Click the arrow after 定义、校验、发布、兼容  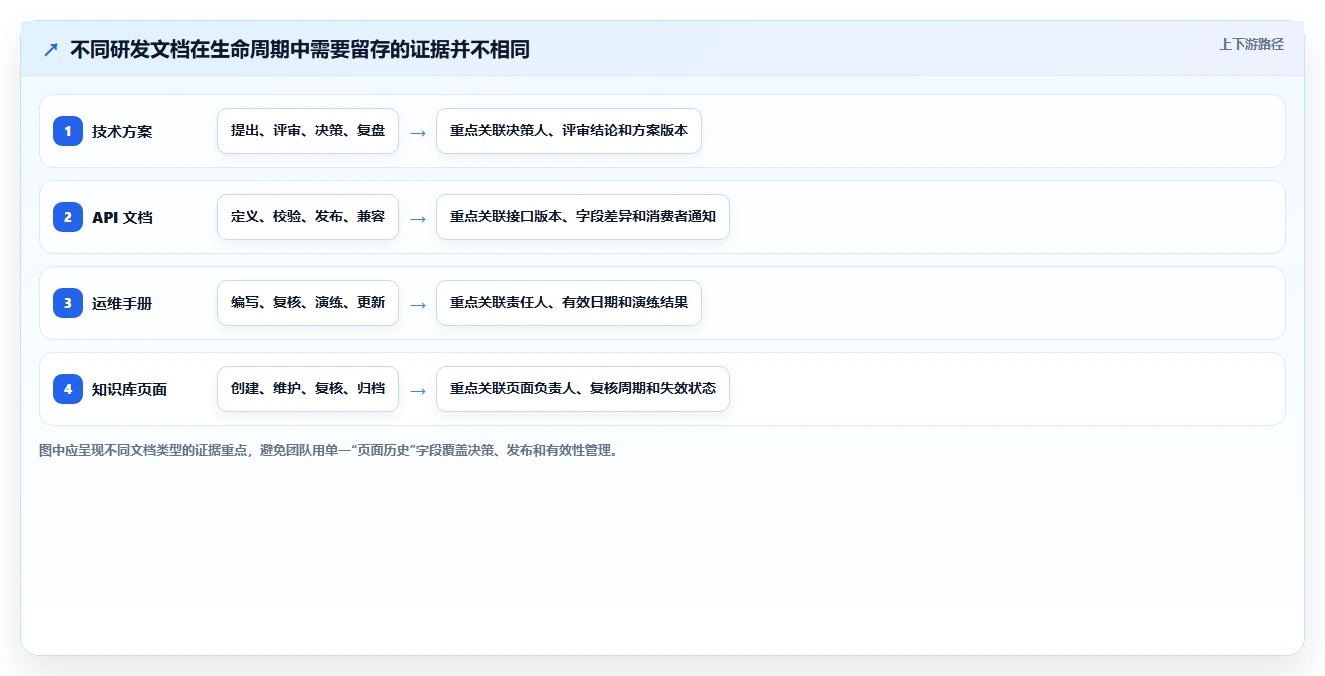(418, 218)
